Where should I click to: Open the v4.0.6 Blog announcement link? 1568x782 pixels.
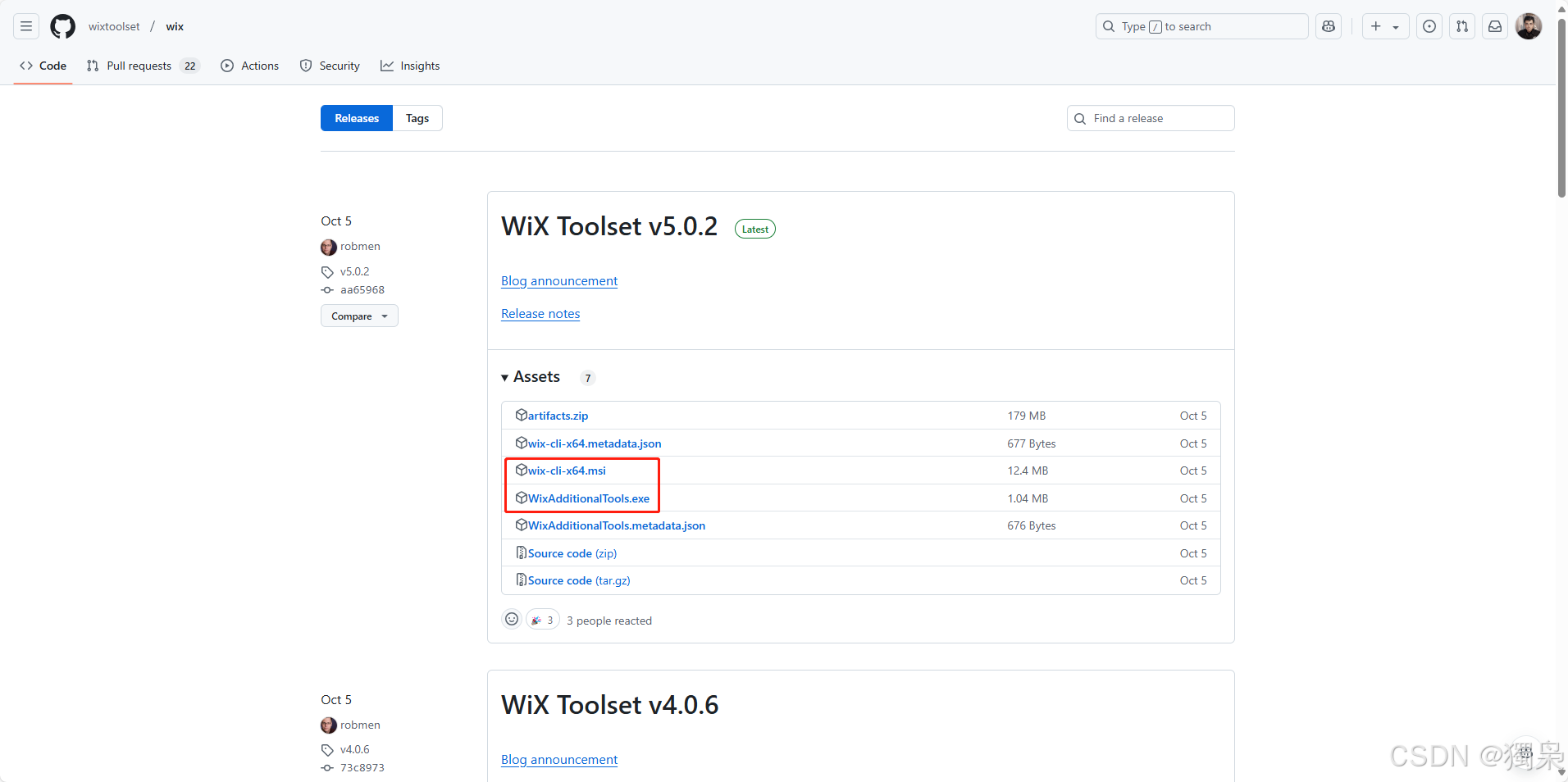pyautogui.click(x=559, y=760)
